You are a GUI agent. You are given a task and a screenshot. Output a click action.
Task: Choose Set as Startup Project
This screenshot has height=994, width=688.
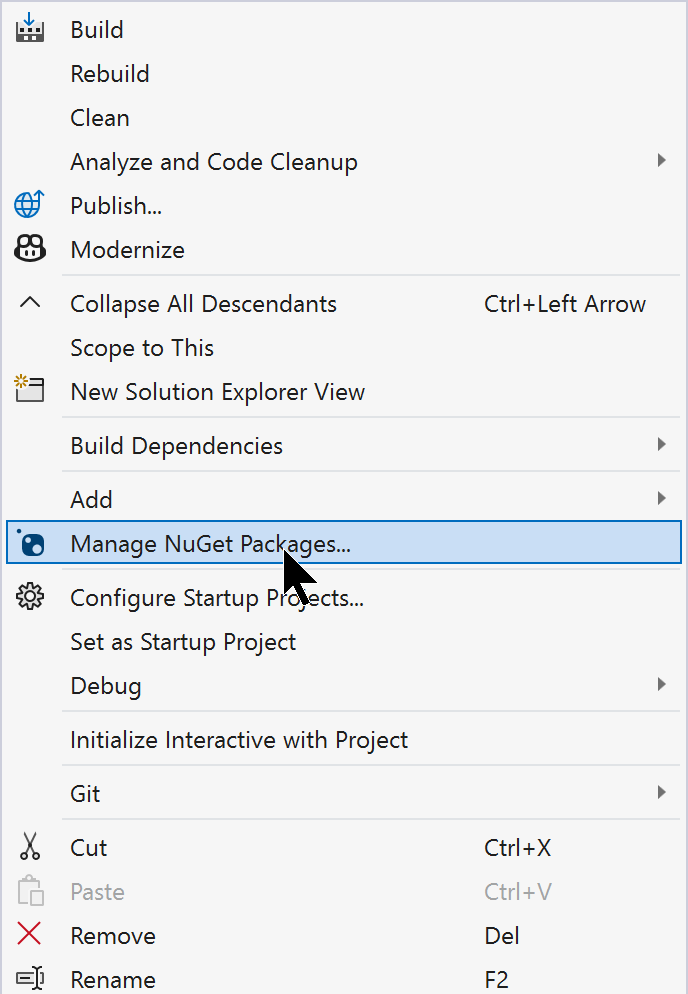coord(183,642)
